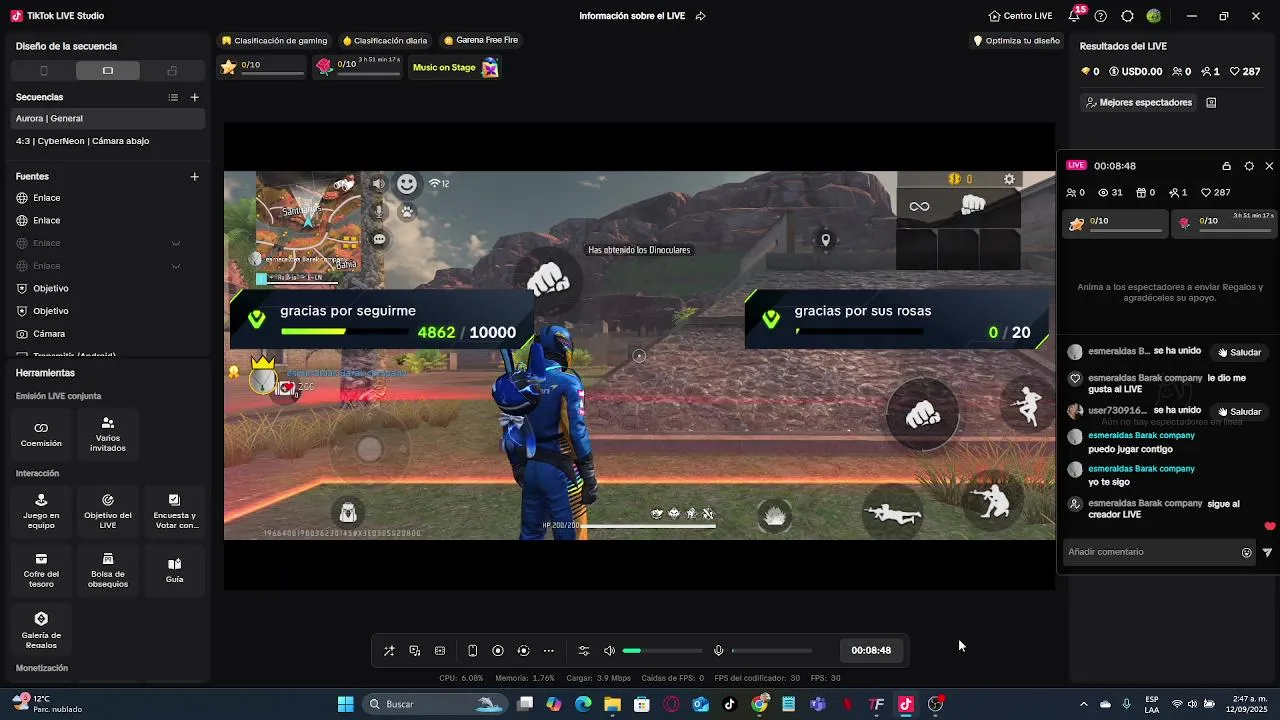Image resolution: width=1280 pixels, height=720 pixels.
Task: Adjust the speaker volume slider
Action: (662, 651)
